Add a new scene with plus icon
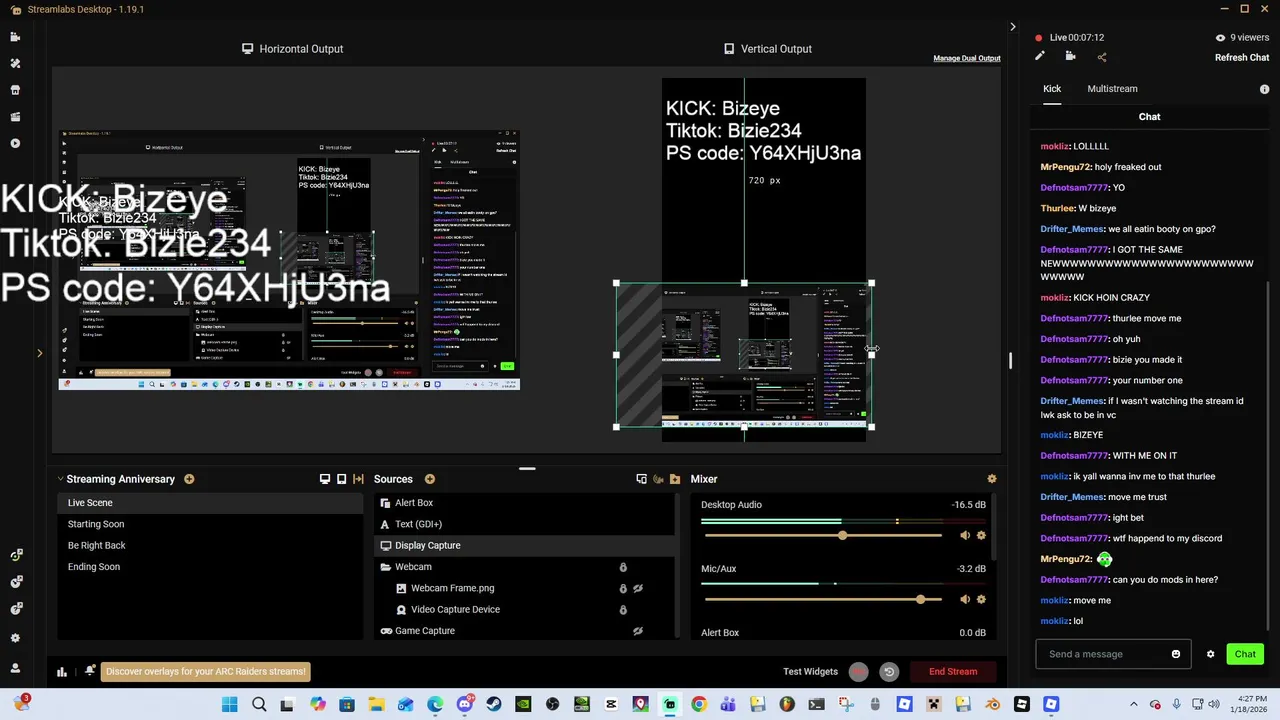This screenshot has height=720, width=1280. pos(189,479)
